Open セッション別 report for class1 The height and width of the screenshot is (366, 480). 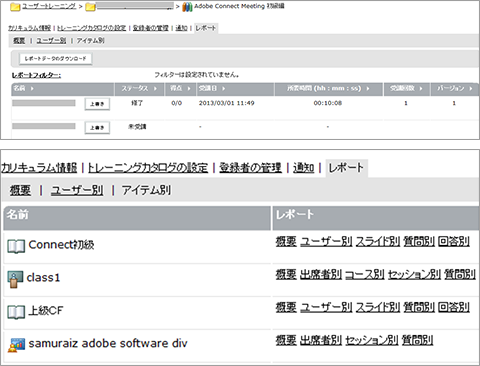click(414, 274)
